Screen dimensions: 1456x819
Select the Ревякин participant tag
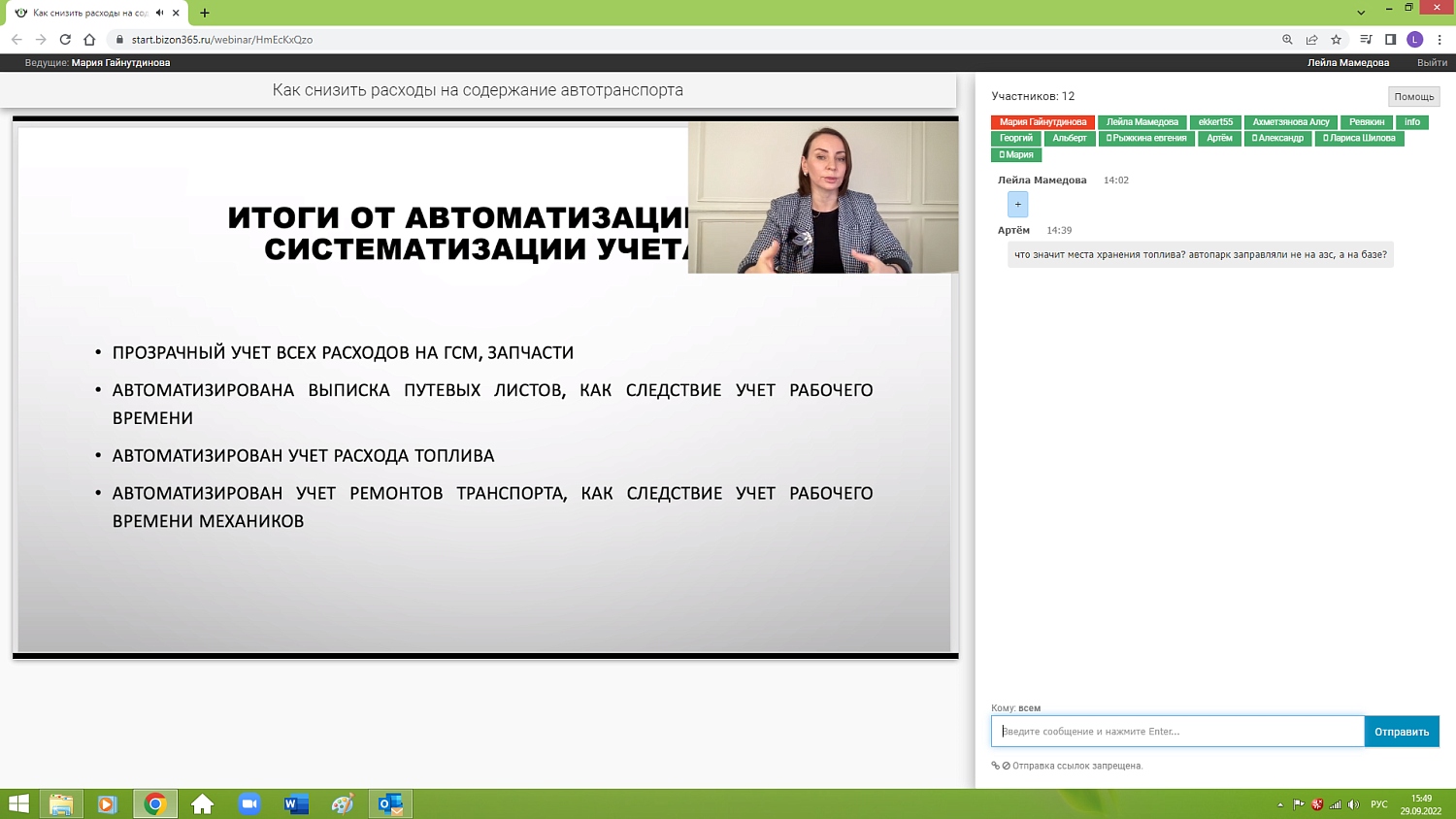point(1367,122)
